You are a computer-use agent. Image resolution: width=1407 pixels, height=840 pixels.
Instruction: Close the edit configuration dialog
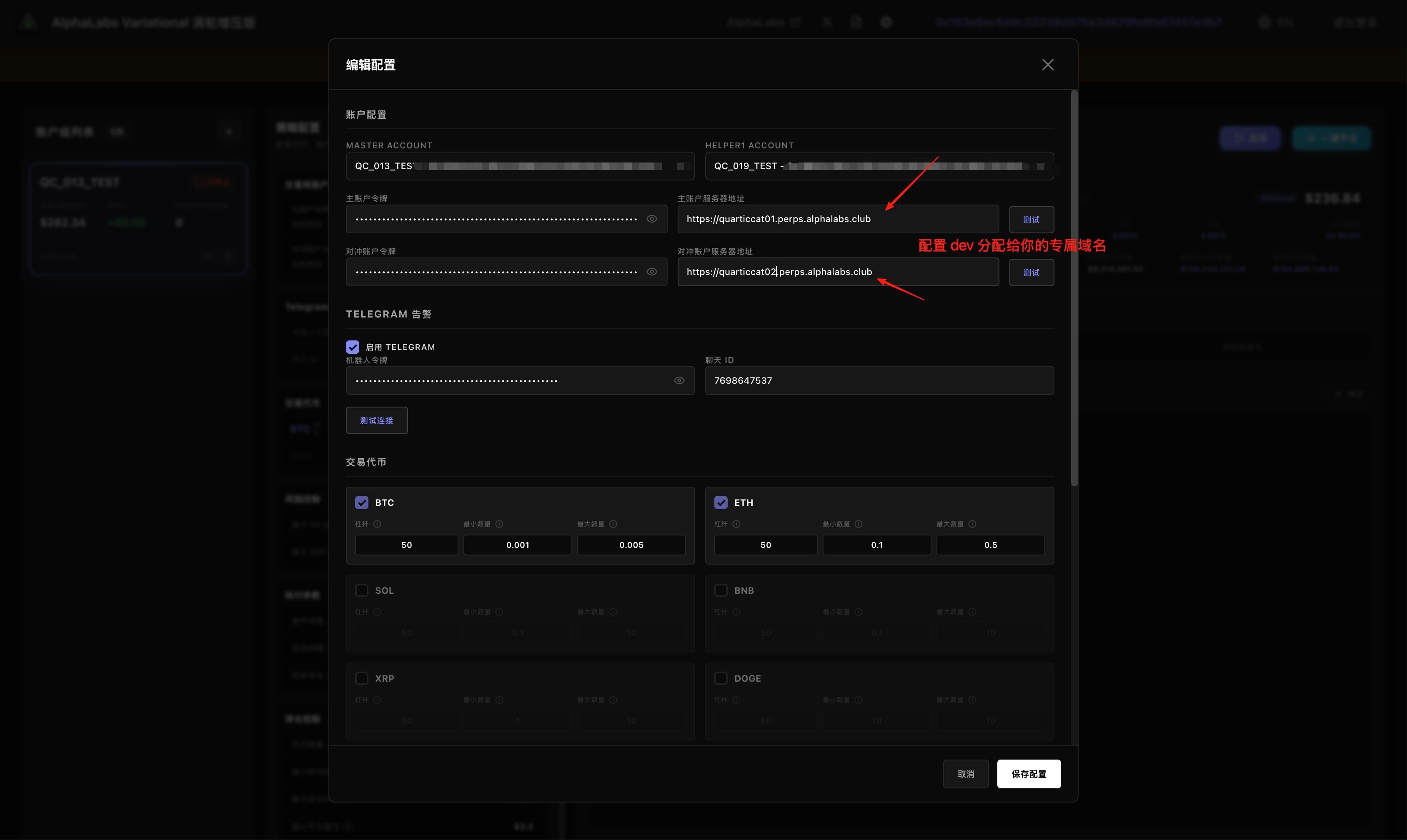pos(1047,65)
